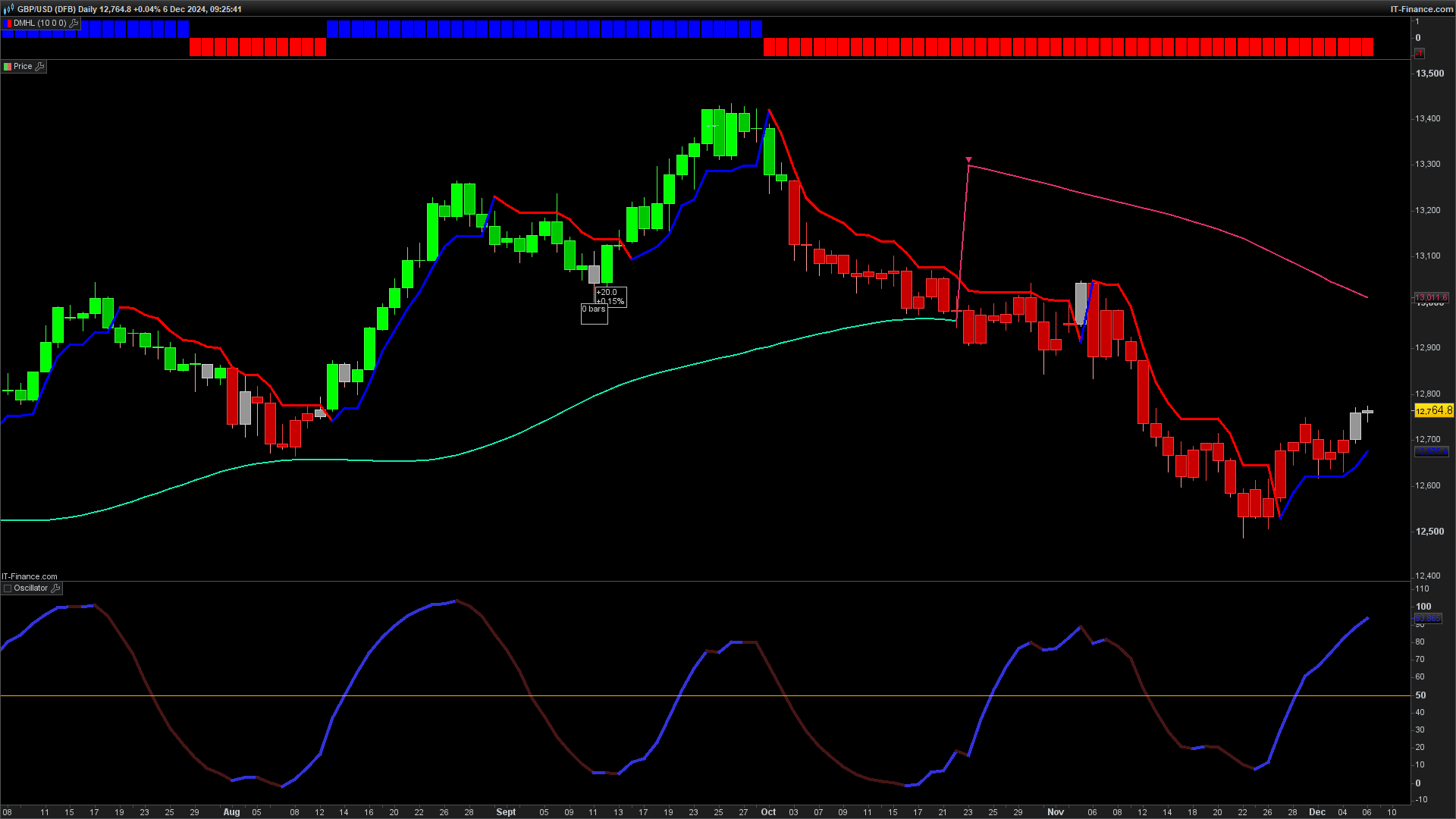Click the red 13,011.6 price axis label
Viewport: 1456px width, 819px height.
pos(1432,297)
